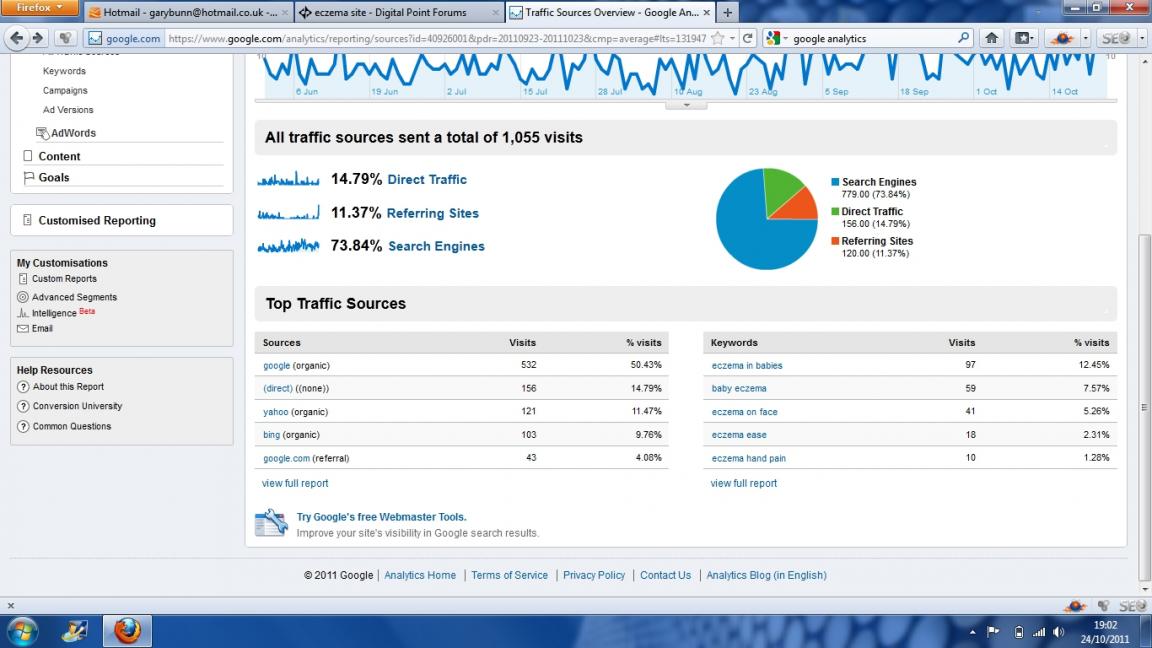Click the Conversion University help icon
The height and width of the screenshot is (648, 1152).
click(x=23, y=406)
